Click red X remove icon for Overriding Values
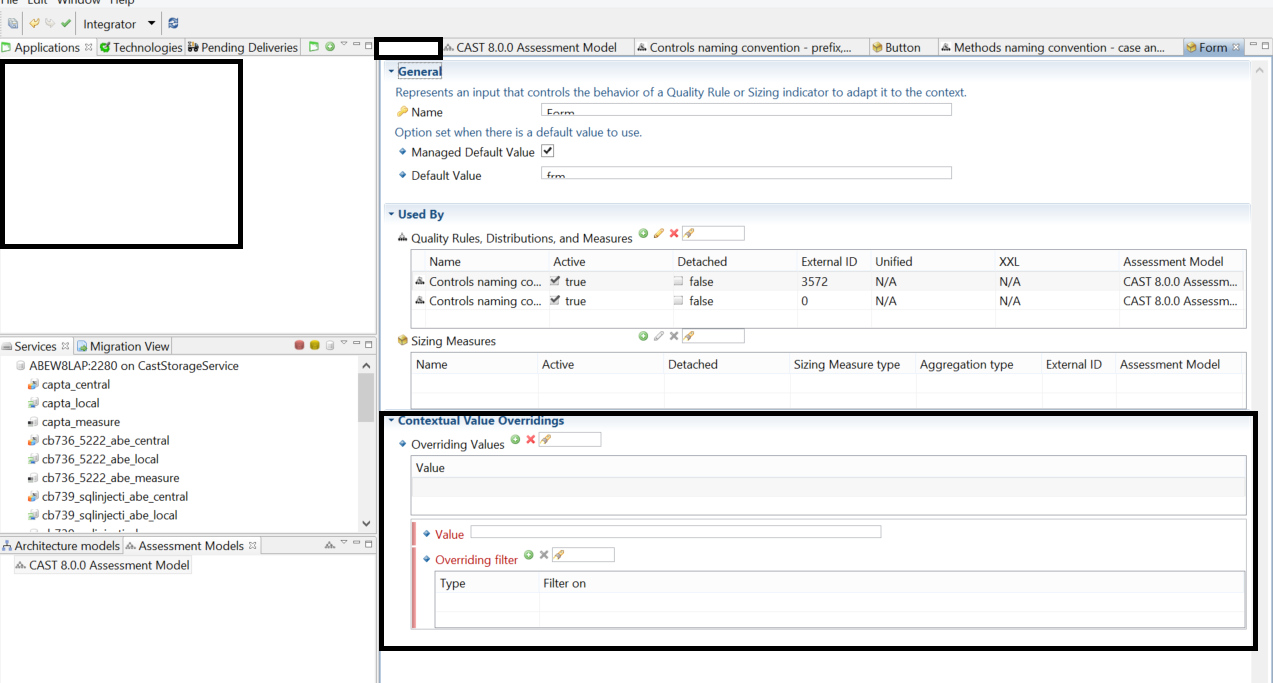The height and width of the screenshot is (683, 1273). [x=530, y=439]
